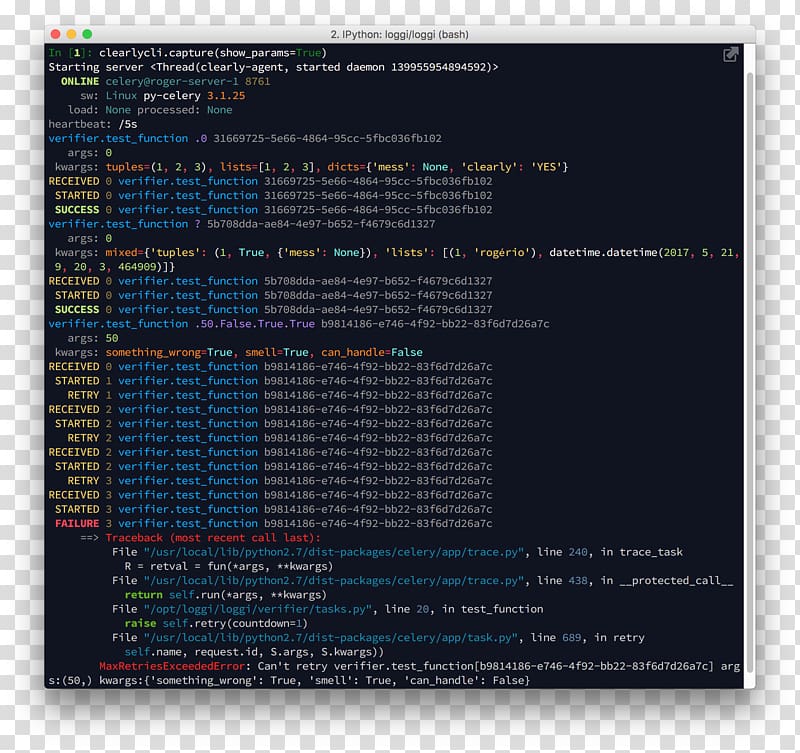The image size is (800, 753).
Task: Click 'Traceback (most recent call last):' text
Action: coord(213,538)
